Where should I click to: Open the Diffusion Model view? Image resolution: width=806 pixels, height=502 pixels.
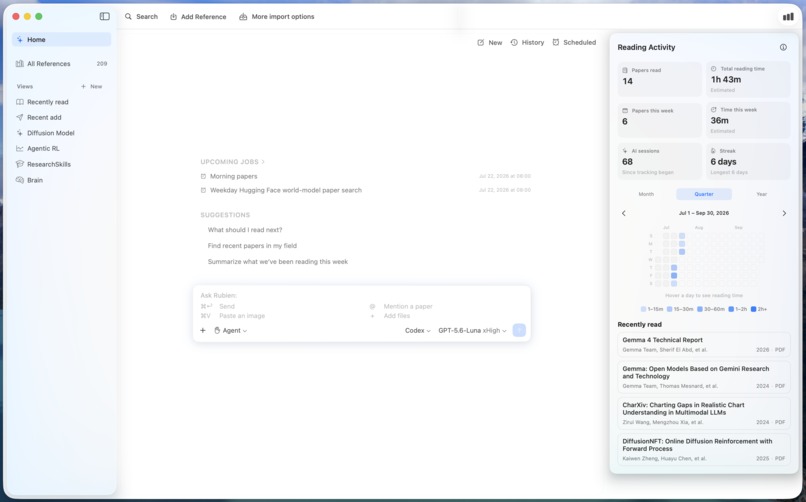pos(61,133)
